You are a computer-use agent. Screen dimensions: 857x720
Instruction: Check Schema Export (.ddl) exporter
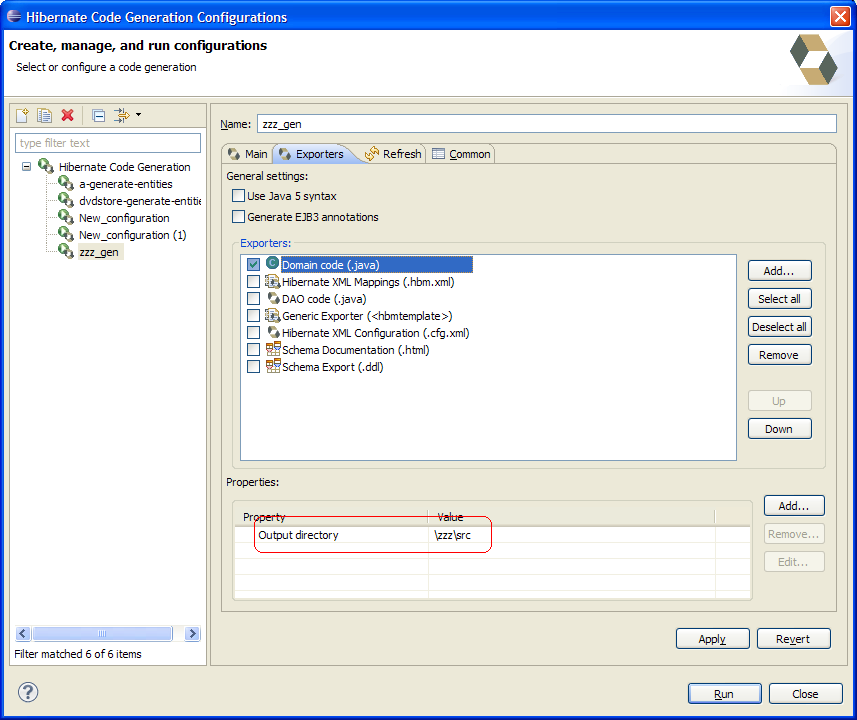[253, 366]
